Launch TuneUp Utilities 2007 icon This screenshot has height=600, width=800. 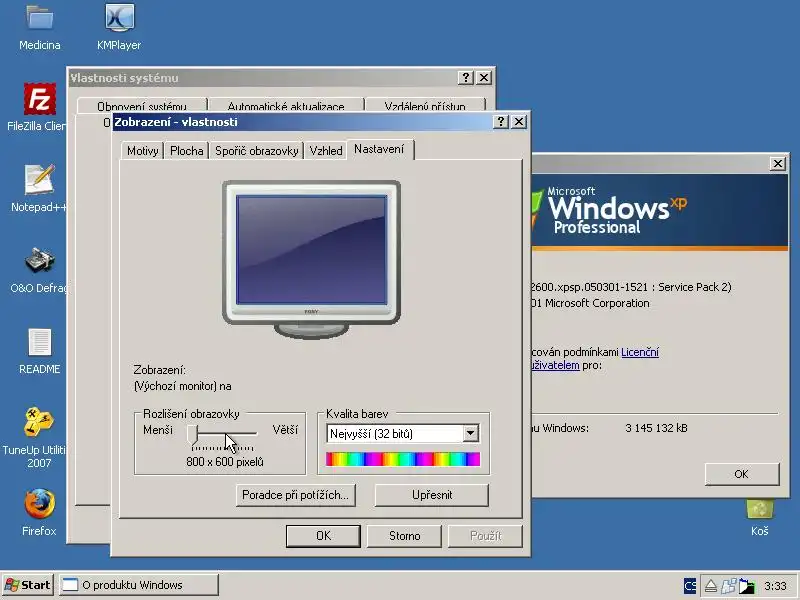(39, 422)
